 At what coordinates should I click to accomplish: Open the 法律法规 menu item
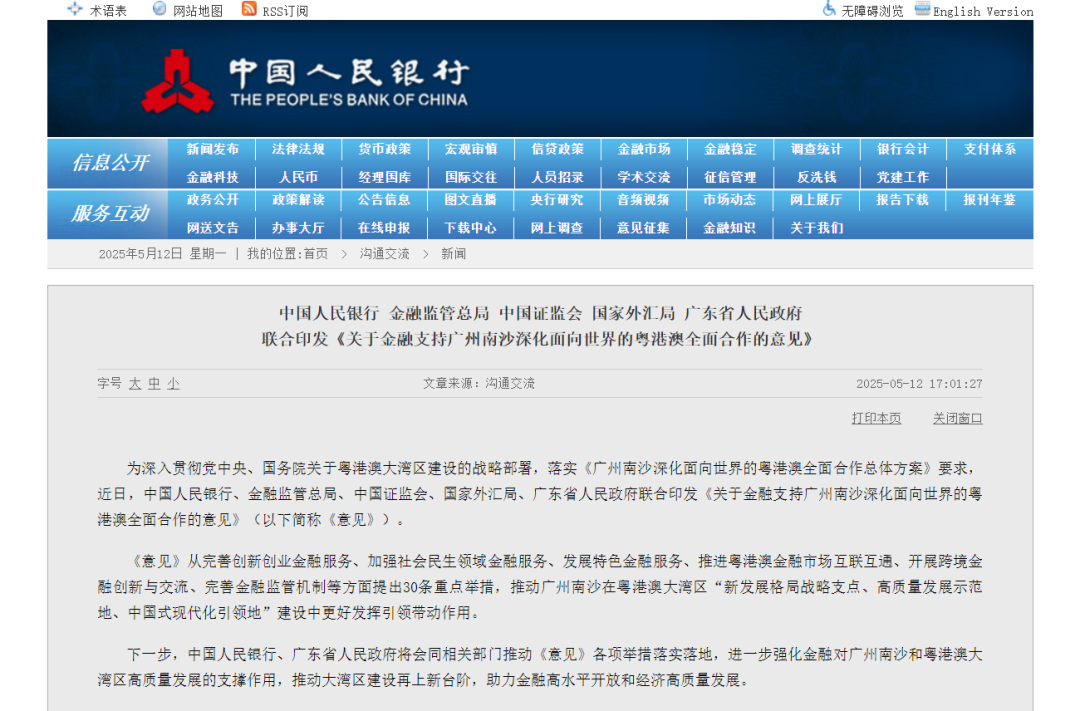point(298,150)
